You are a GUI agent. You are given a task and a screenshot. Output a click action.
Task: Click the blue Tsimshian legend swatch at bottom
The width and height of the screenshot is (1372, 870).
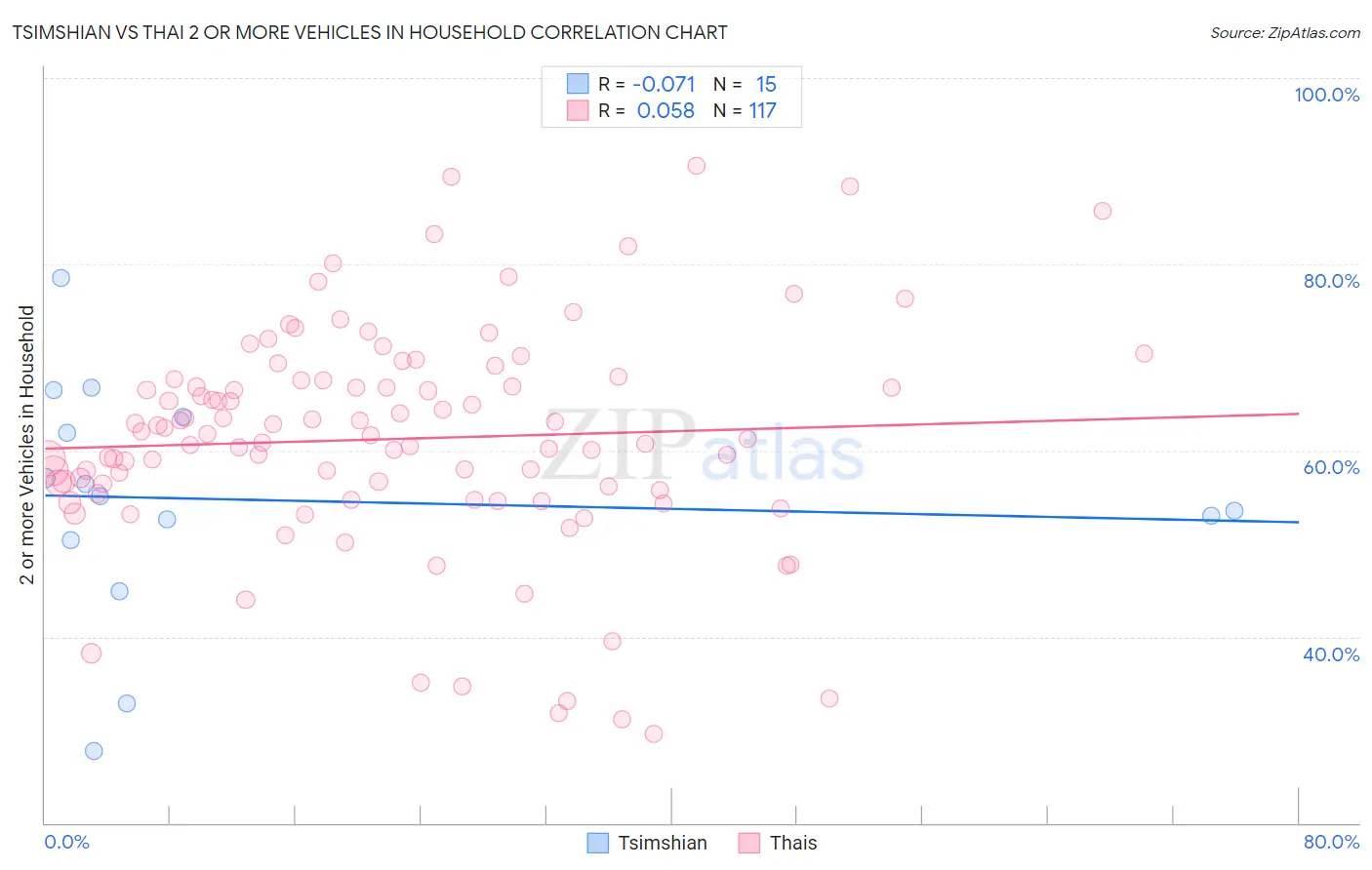click(598, 843)
